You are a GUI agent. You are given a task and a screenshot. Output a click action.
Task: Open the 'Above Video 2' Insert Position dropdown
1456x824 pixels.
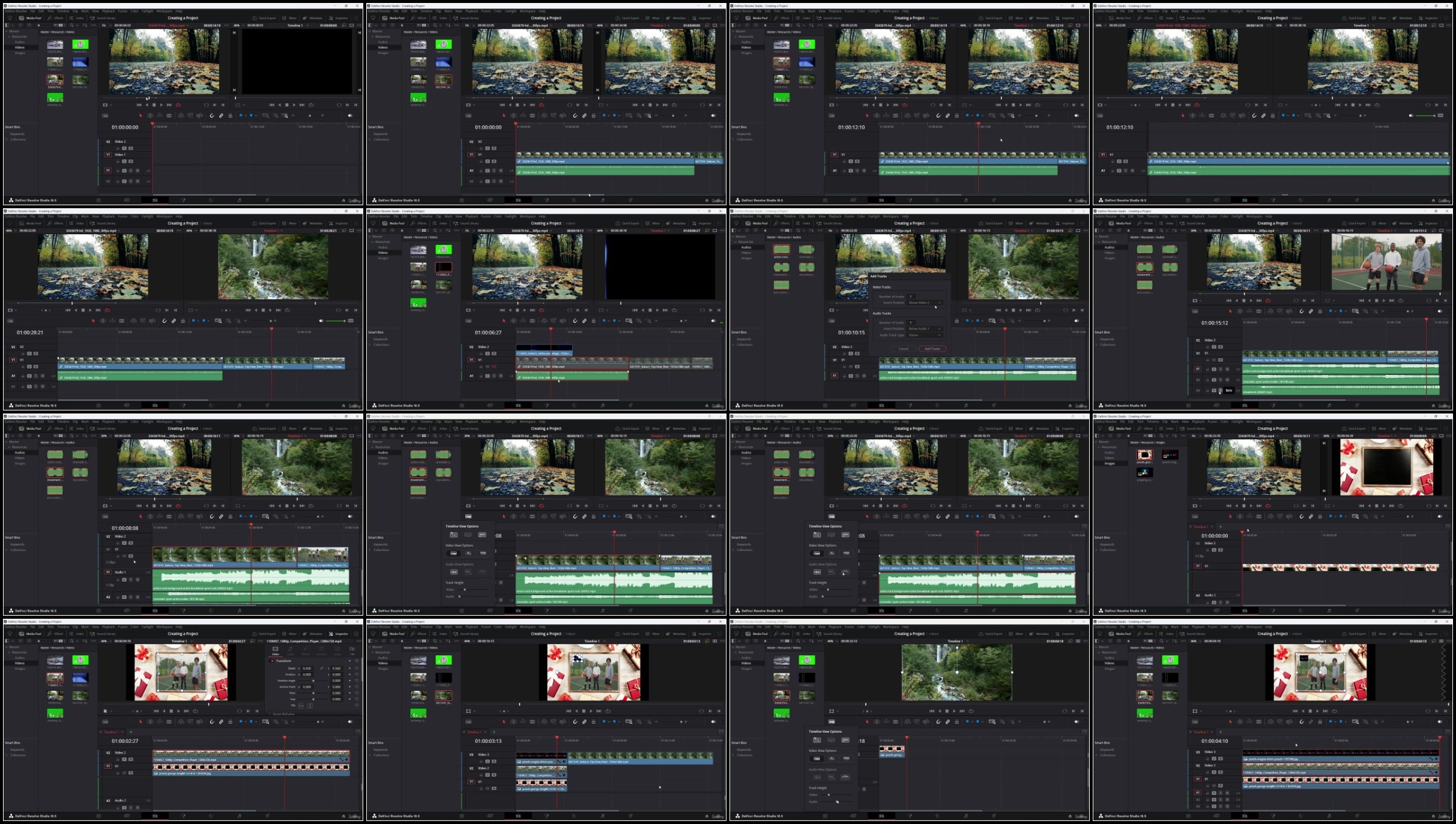coord(924,302)
